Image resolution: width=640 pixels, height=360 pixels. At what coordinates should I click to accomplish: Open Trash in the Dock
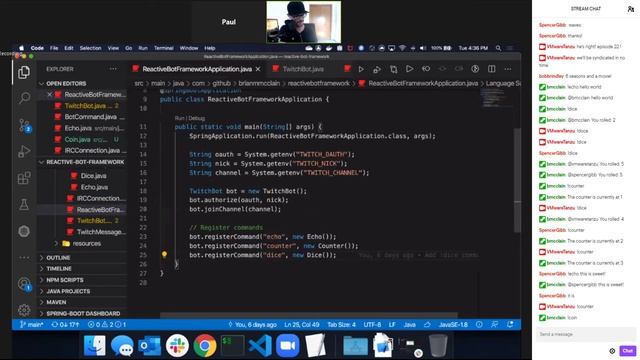pyautogui.click(x=438, y=346)
